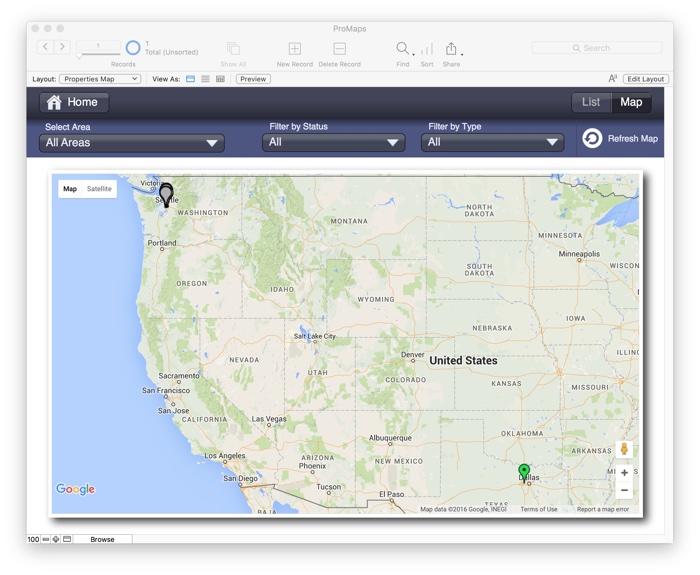Screen dimensions: 700x575
Task: Switch to the Map tab
Action: click(631, 102)
